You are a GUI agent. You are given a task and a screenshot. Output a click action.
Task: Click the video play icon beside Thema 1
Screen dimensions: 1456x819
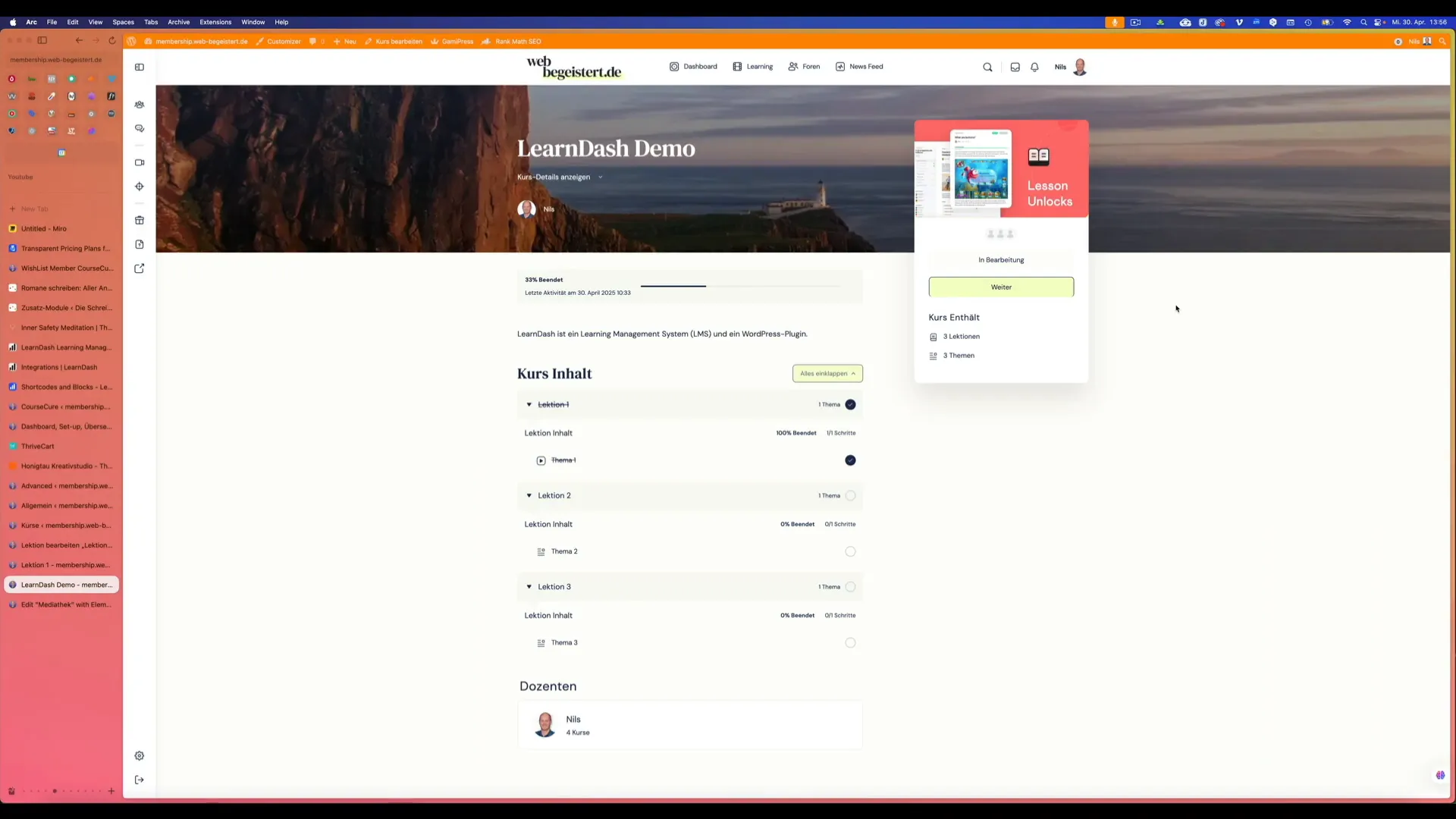541,460
